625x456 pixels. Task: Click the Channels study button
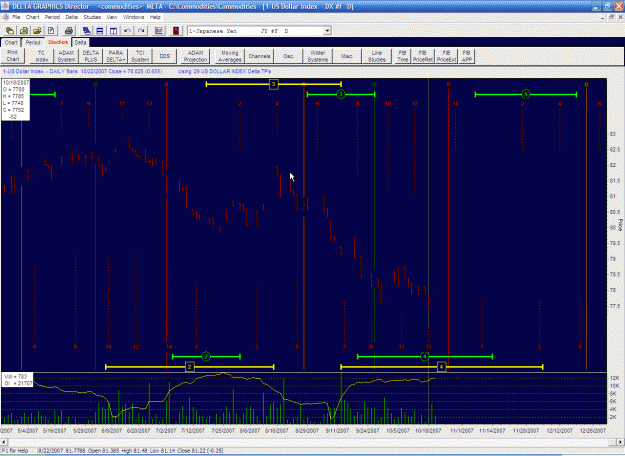pos(259,56)
